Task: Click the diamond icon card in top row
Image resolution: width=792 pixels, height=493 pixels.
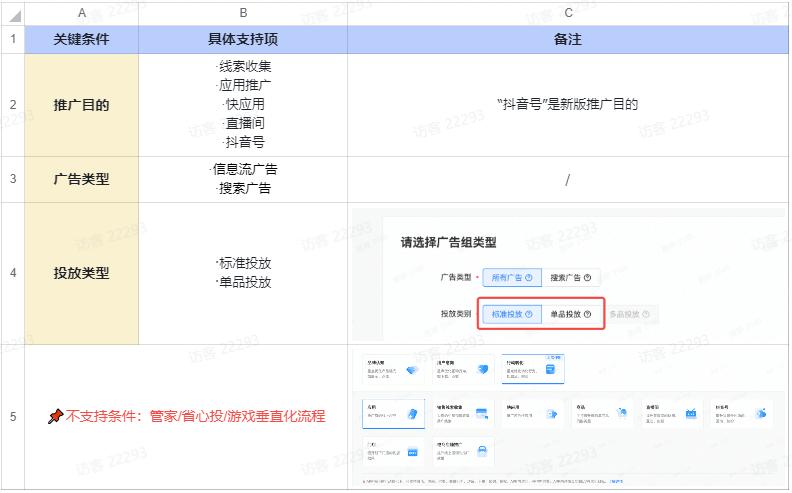Action: click(393, 369)
